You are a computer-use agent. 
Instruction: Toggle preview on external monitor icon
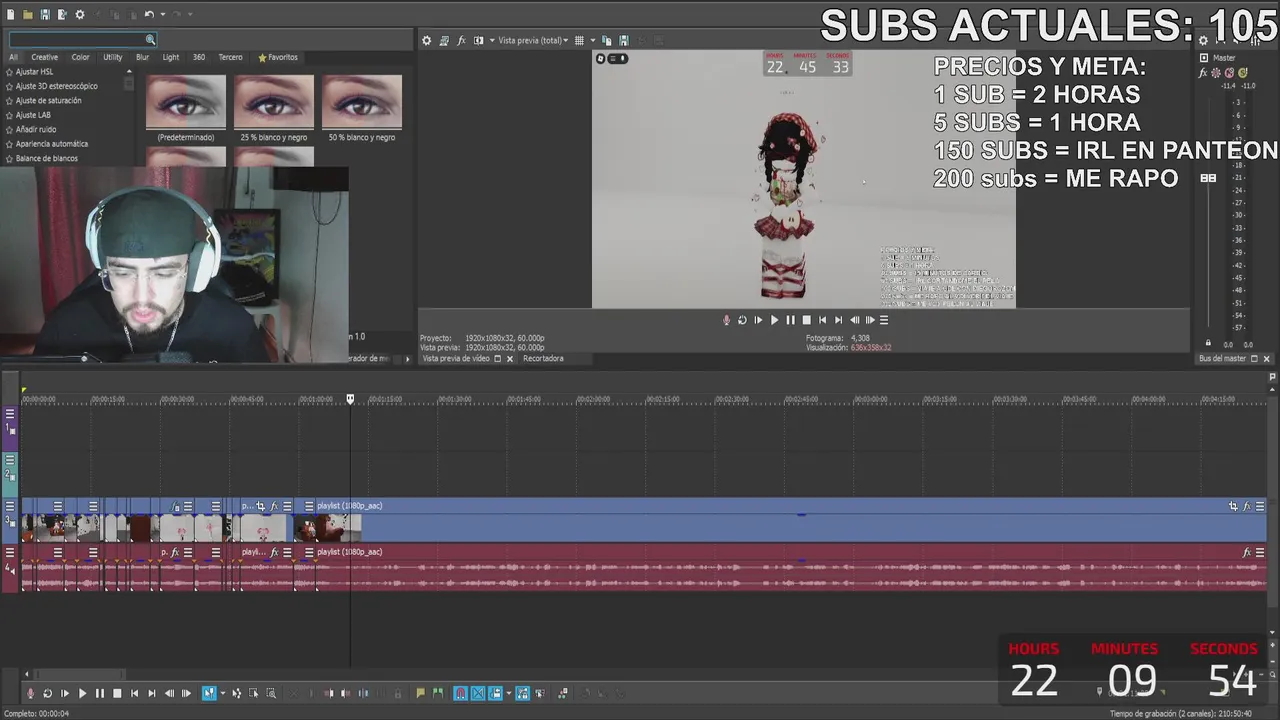444,40
